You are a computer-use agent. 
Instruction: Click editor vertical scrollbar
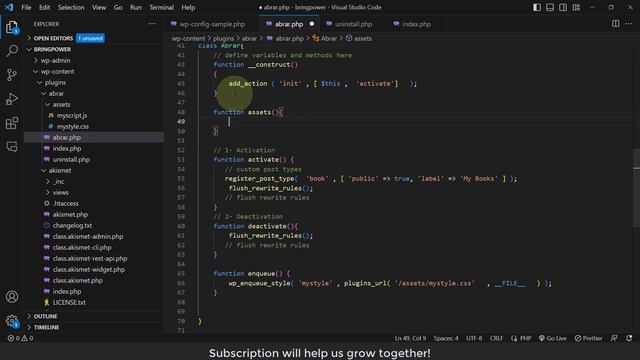(636, 188)
